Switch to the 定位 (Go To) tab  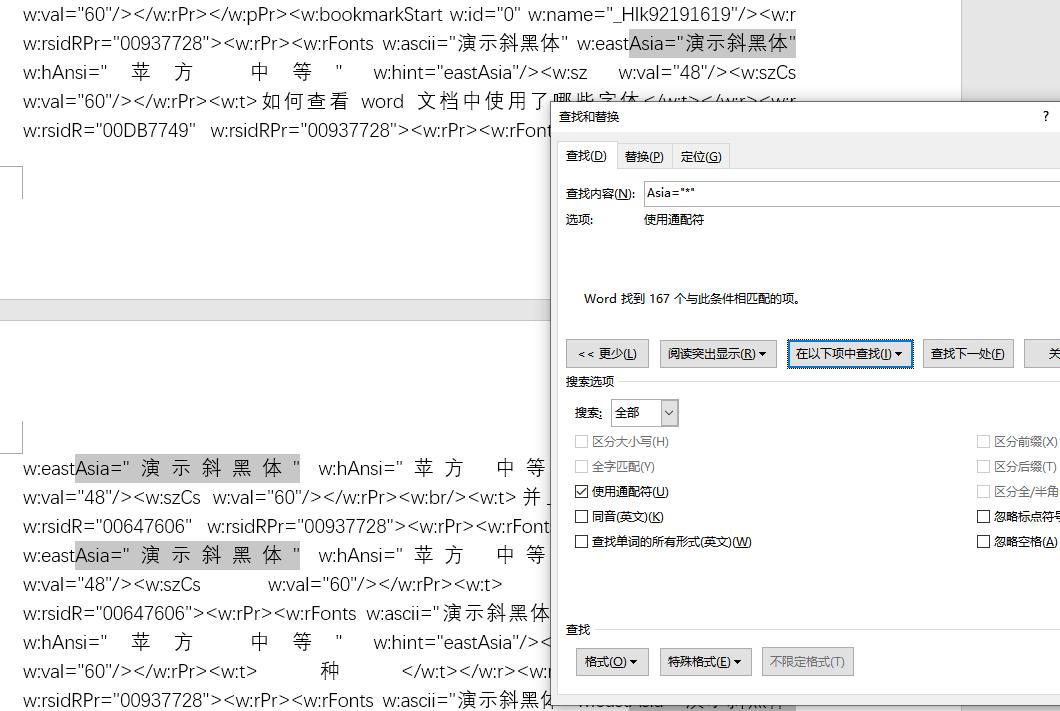700,155
